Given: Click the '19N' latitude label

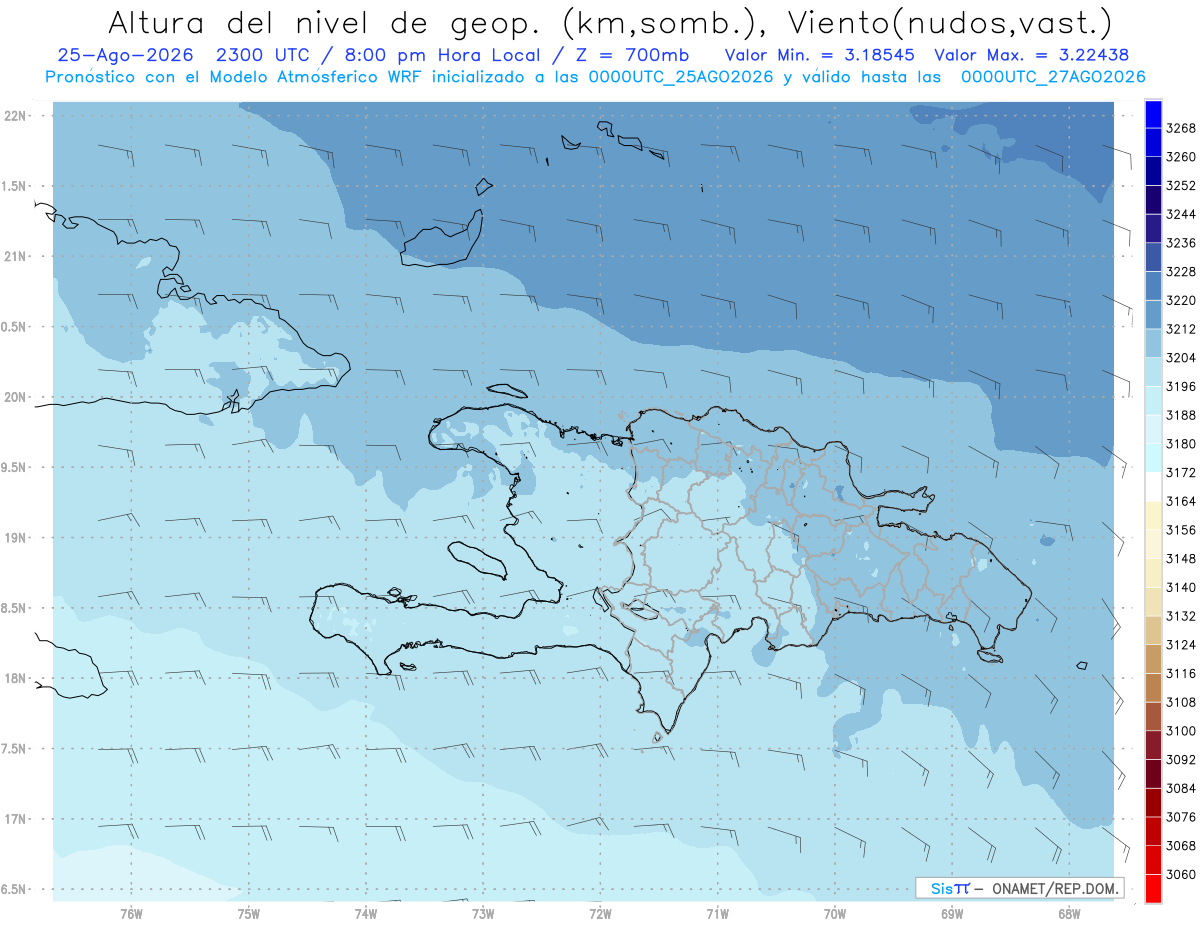Looking at the screenshot, I should 16,538.
